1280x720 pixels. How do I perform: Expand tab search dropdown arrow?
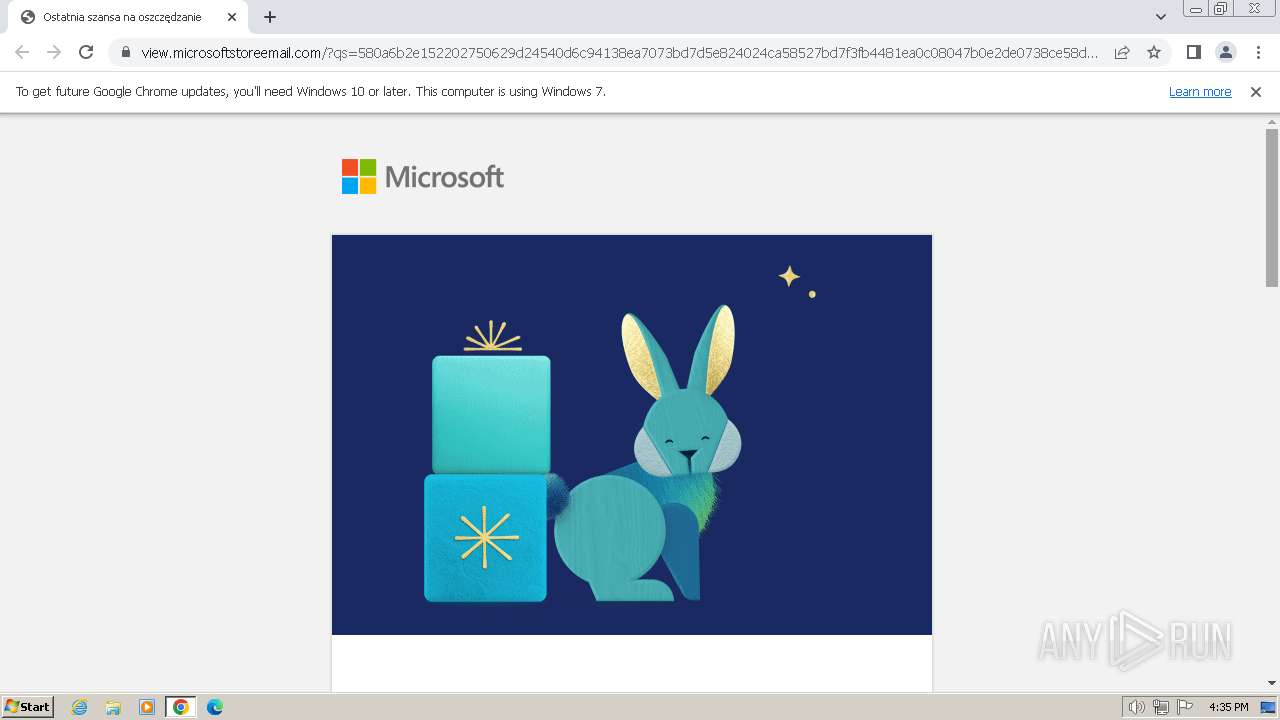[1161, 17]
